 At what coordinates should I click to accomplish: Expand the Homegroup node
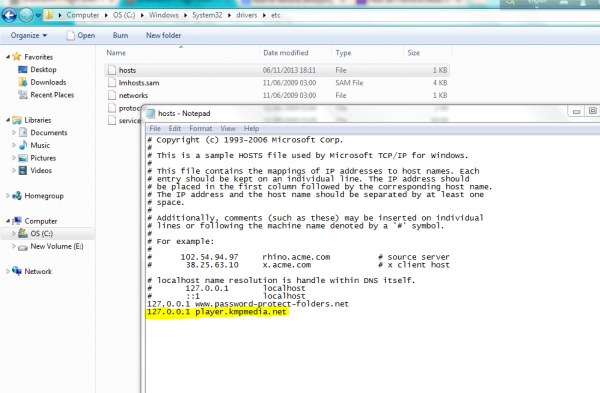[x=8, y=196]
